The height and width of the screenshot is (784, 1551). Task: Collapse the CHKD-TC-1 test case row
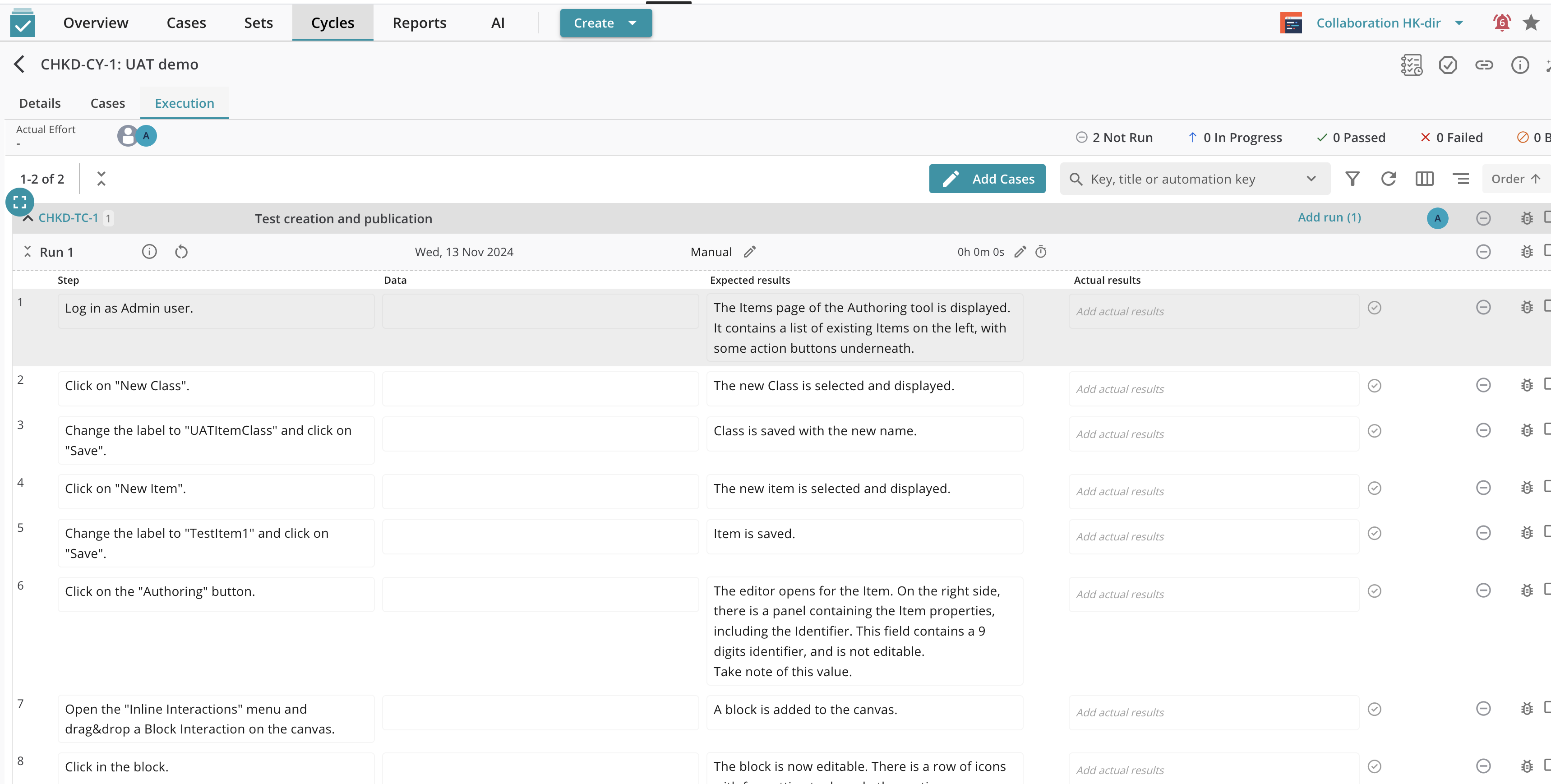(28, 218)
